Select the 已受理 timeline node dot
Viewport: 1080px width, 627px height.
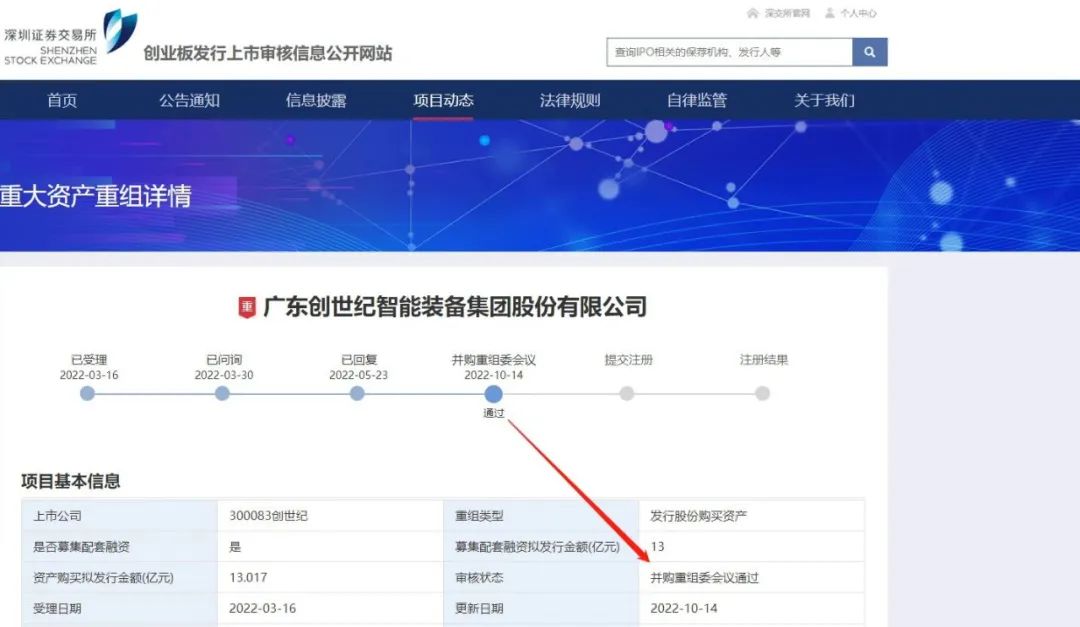coord(87,394)
